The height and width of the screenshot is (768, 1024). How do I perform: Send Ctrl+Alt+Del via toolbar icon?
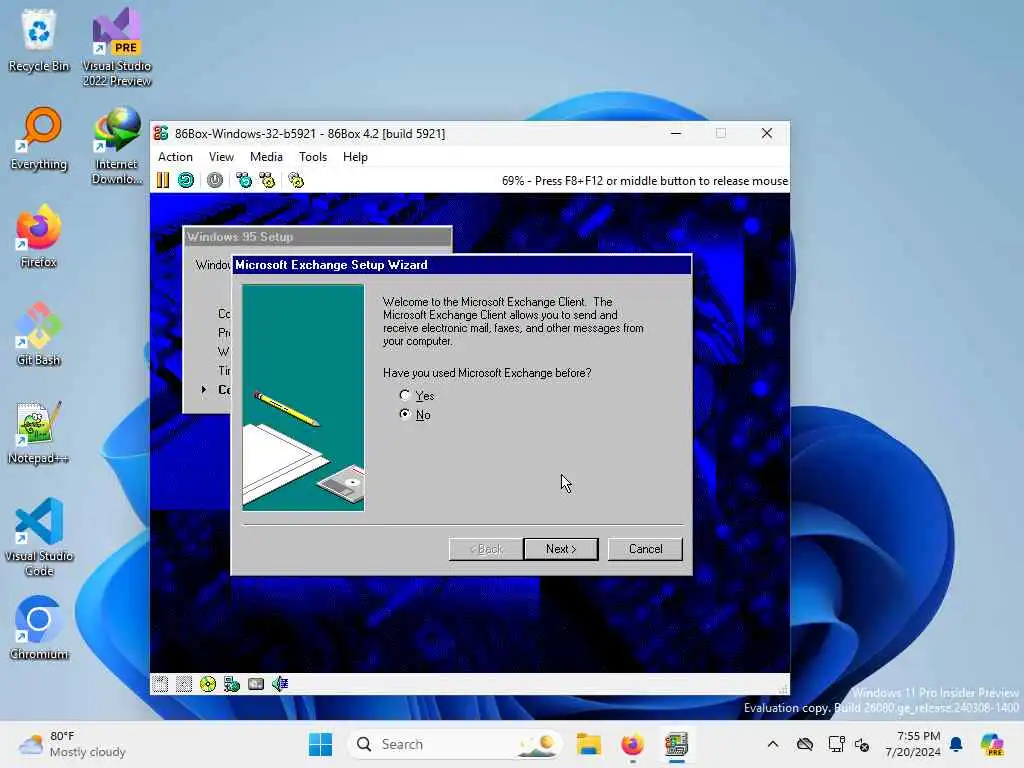click(x=244, y=180)
